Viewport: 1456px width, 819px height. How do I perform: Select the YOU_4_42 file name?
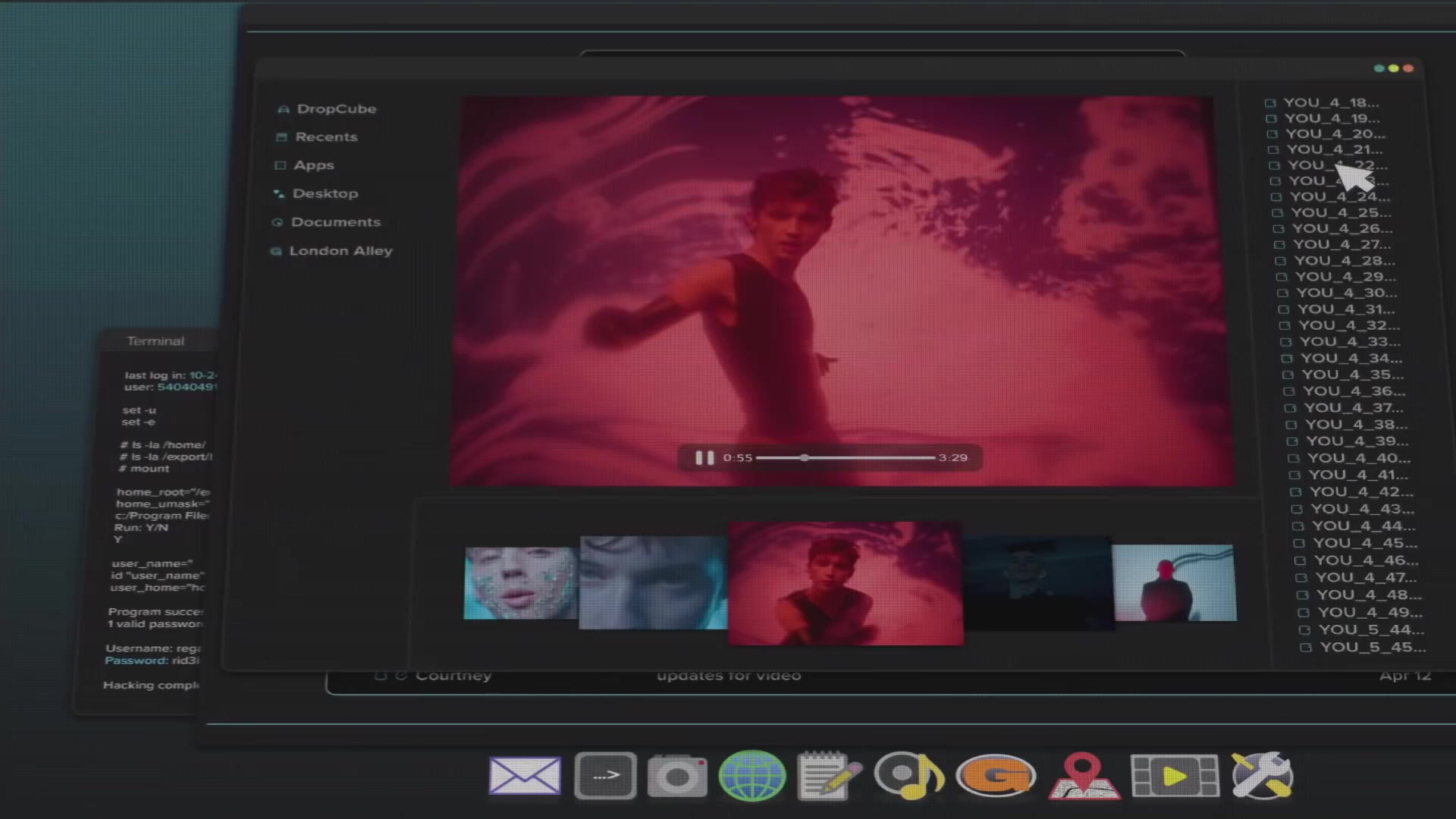tap(1362, 491)
